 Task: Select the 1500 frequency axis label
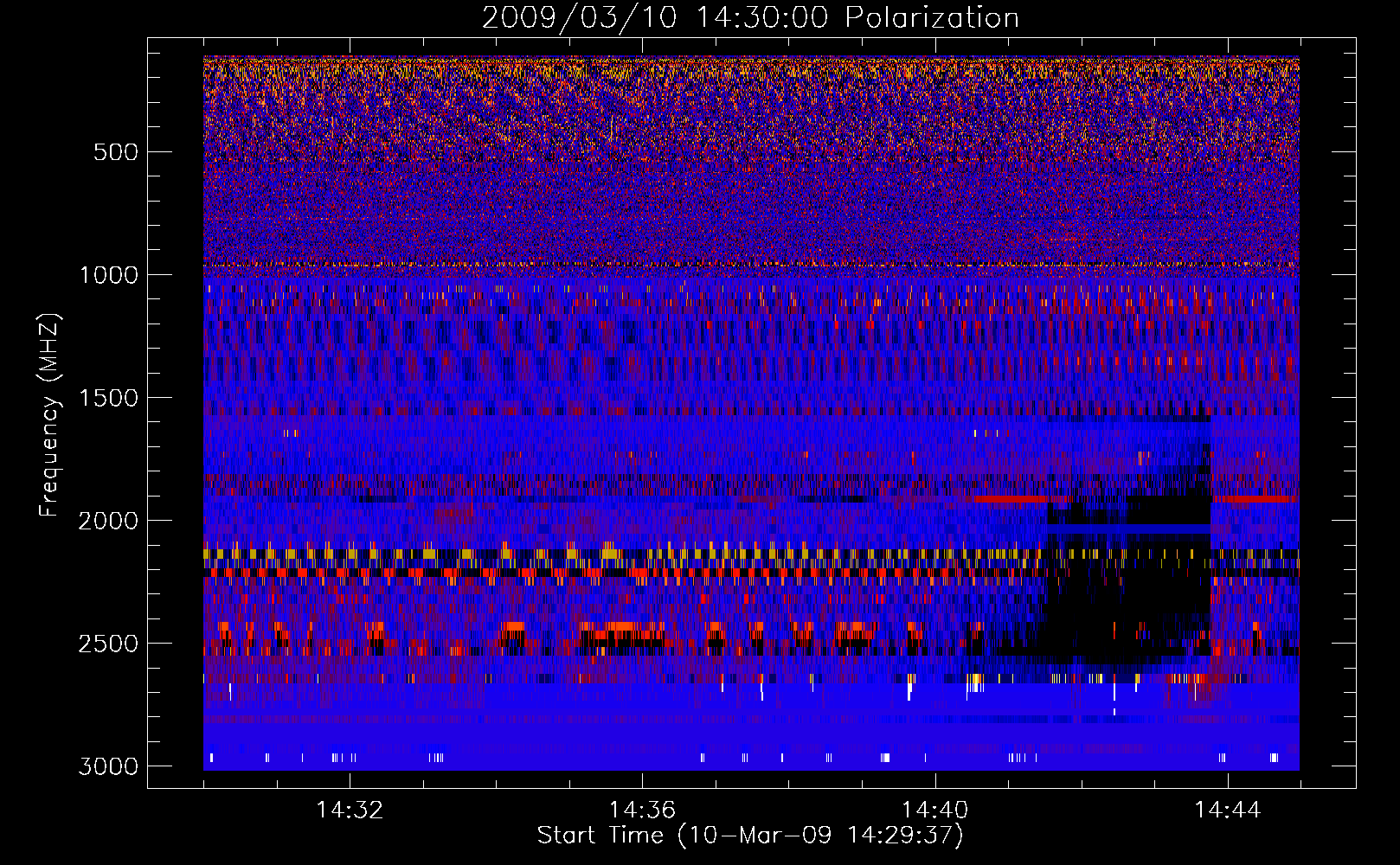pos(108,398)
